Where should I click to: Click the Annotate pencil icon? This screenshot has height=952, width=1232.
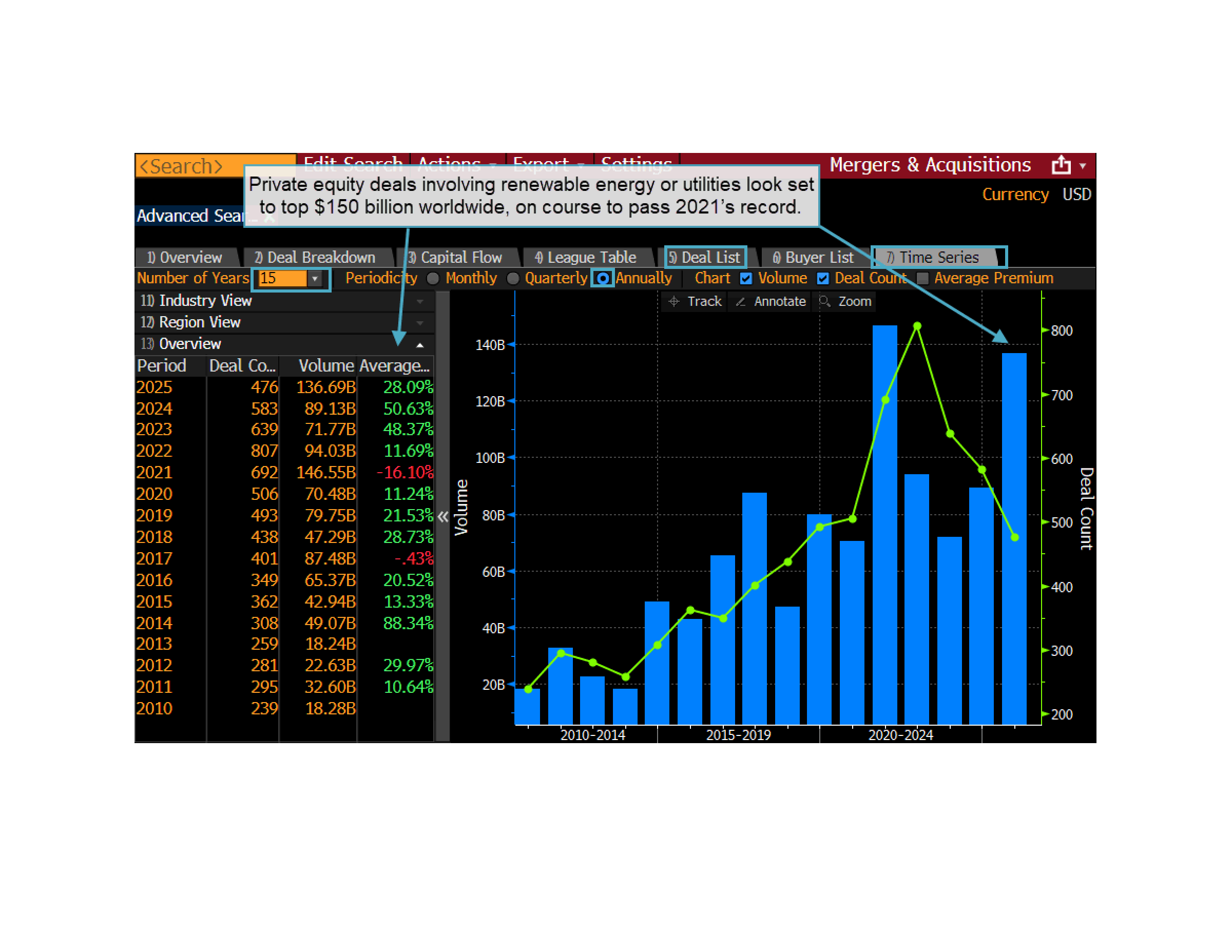click(741, 302)
